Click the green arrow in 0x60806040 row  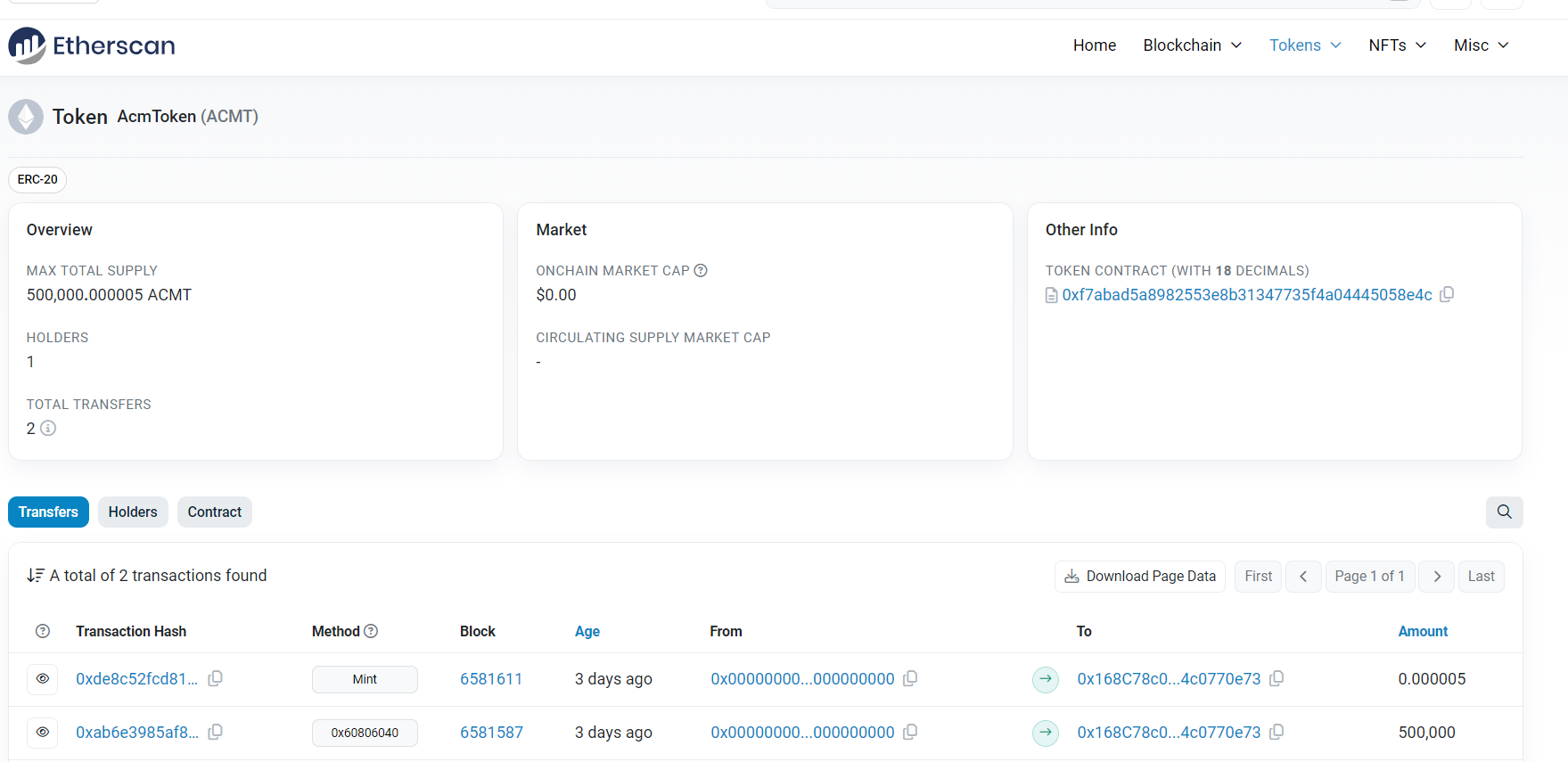1046,733
